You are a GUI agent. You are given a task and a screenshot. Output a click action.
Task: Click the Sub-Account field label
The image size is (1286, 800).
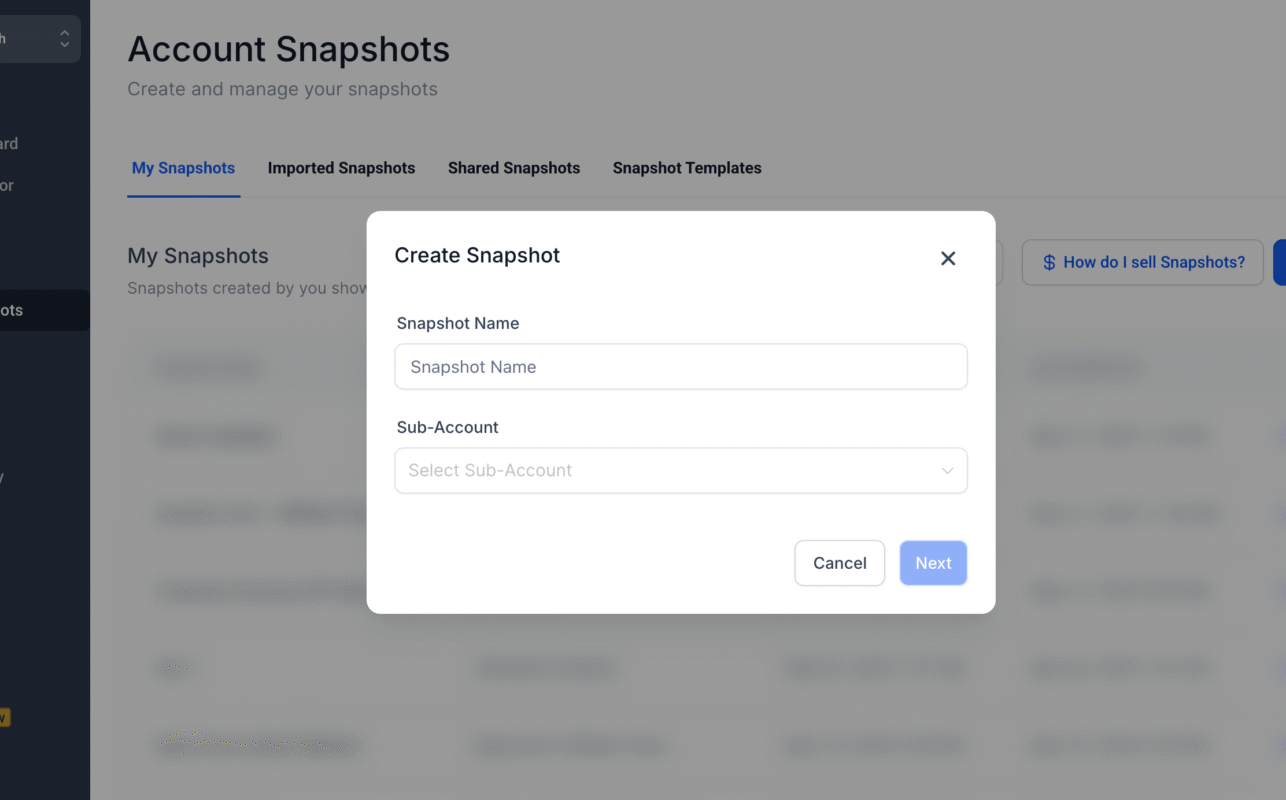[x=447, y=427]
